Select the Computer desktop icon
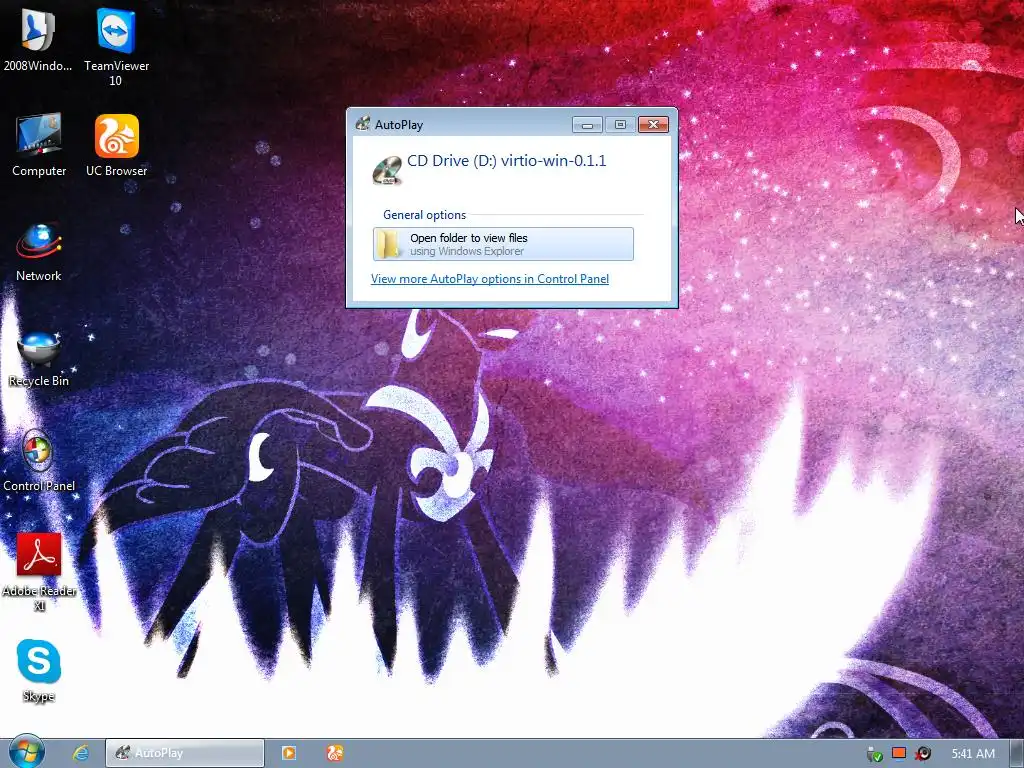Viewport: 1024px width, 768px height. (x=39, y=145)
